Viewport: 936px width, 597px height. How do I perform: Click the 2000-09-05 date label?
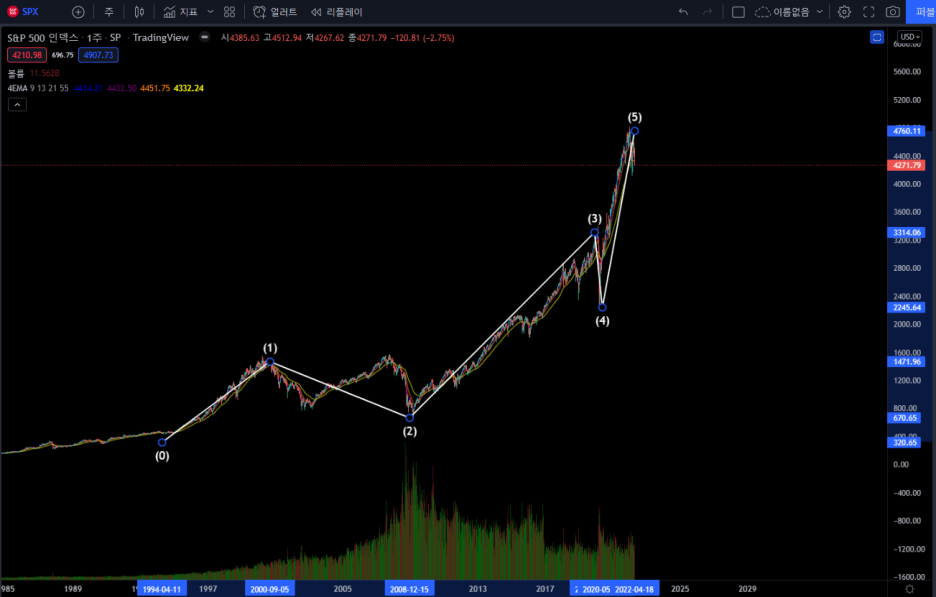point(269,589)
